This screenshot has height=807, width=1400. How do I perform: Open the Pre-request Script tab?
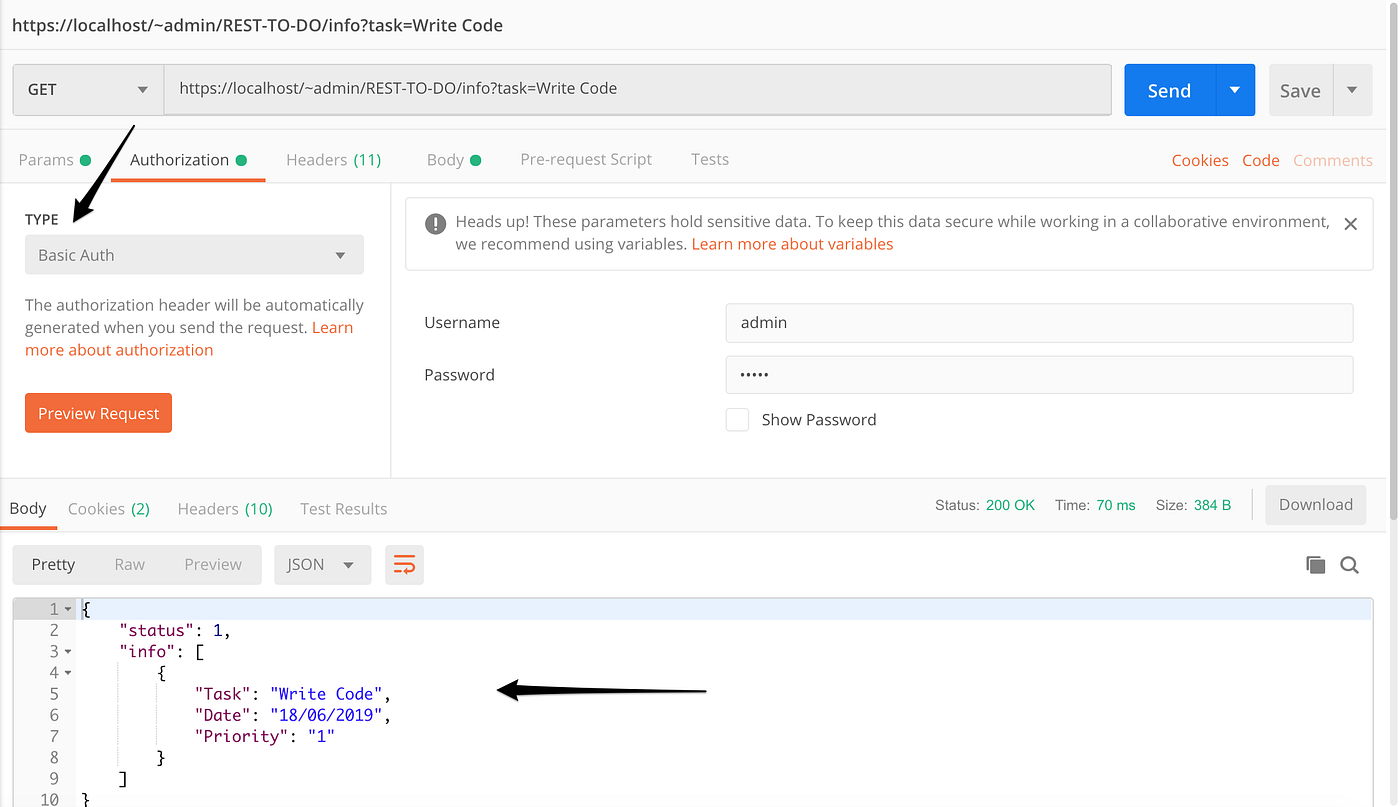click(x=586, y=159)
